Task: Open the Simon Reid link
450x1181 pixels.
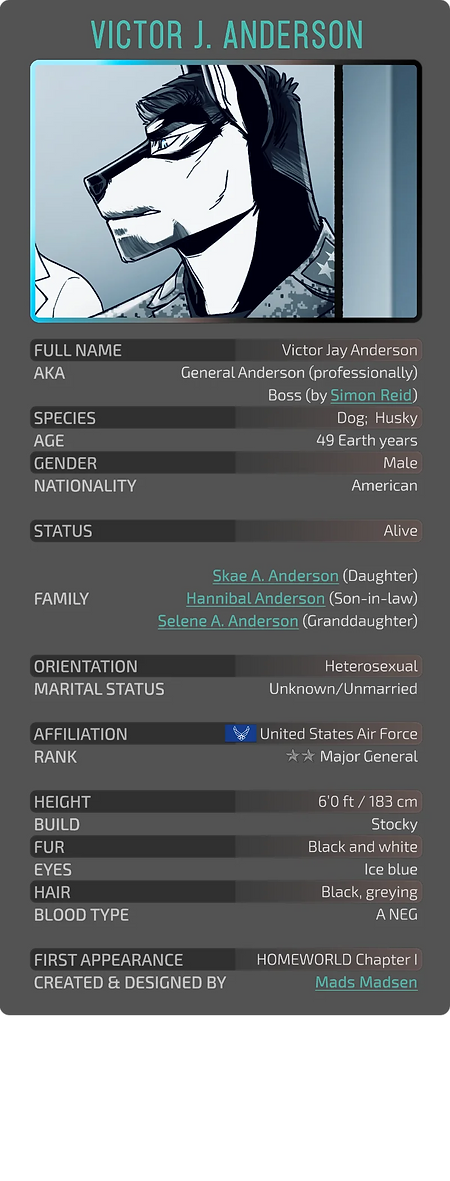Action: click(371, 395)
